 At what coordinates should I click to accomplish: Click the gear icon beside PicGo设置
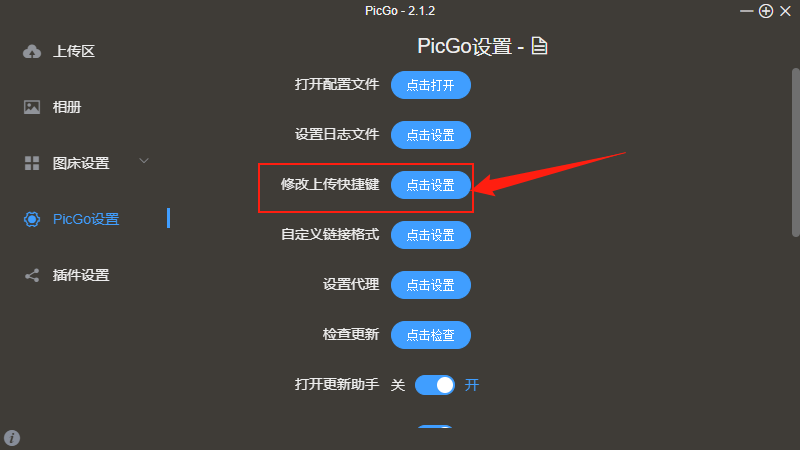pyautogui.click(x=32, y=219)
